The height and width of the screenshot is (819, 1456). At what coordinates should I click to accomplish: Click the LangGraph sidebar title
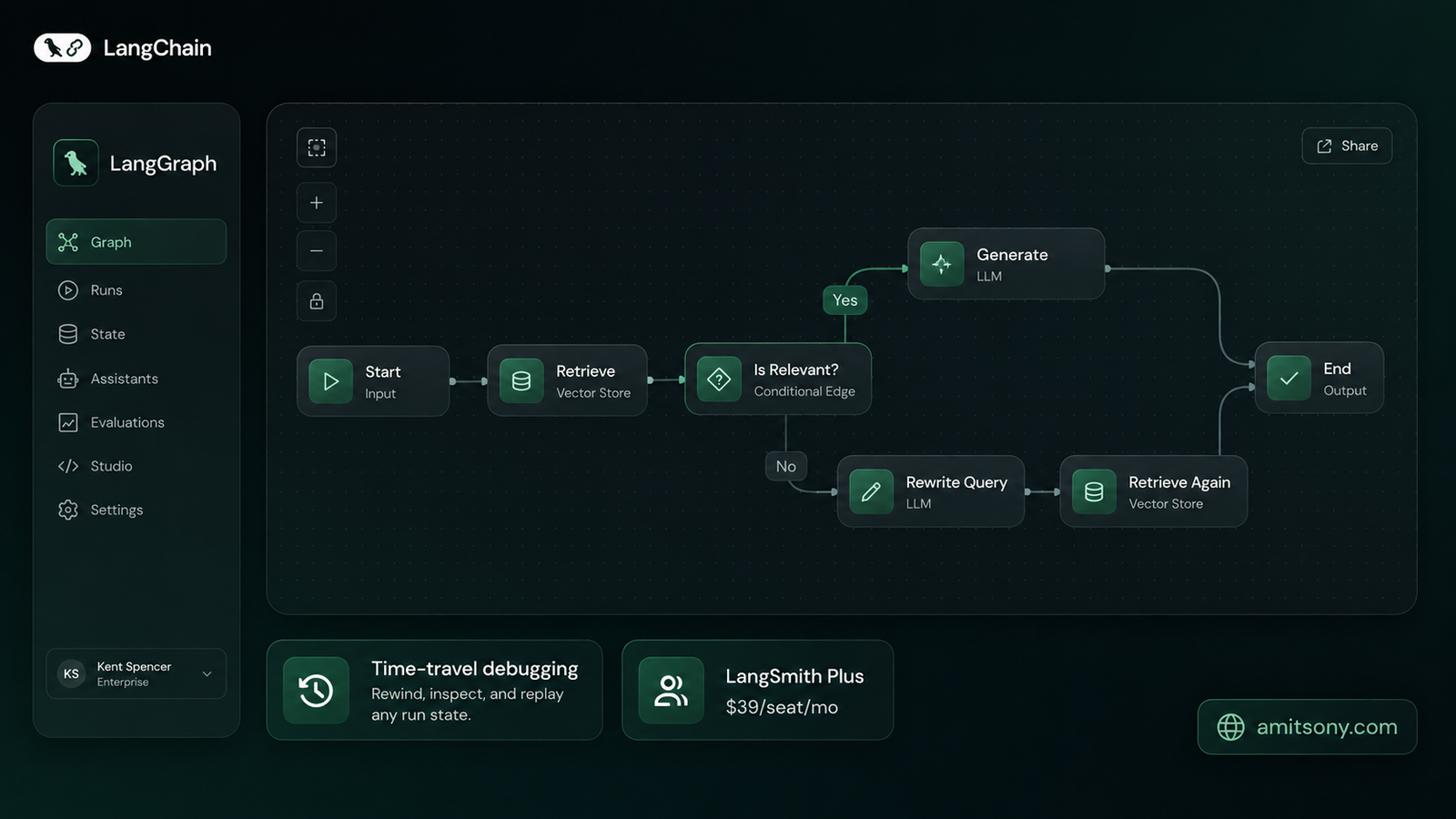[163, 164]
